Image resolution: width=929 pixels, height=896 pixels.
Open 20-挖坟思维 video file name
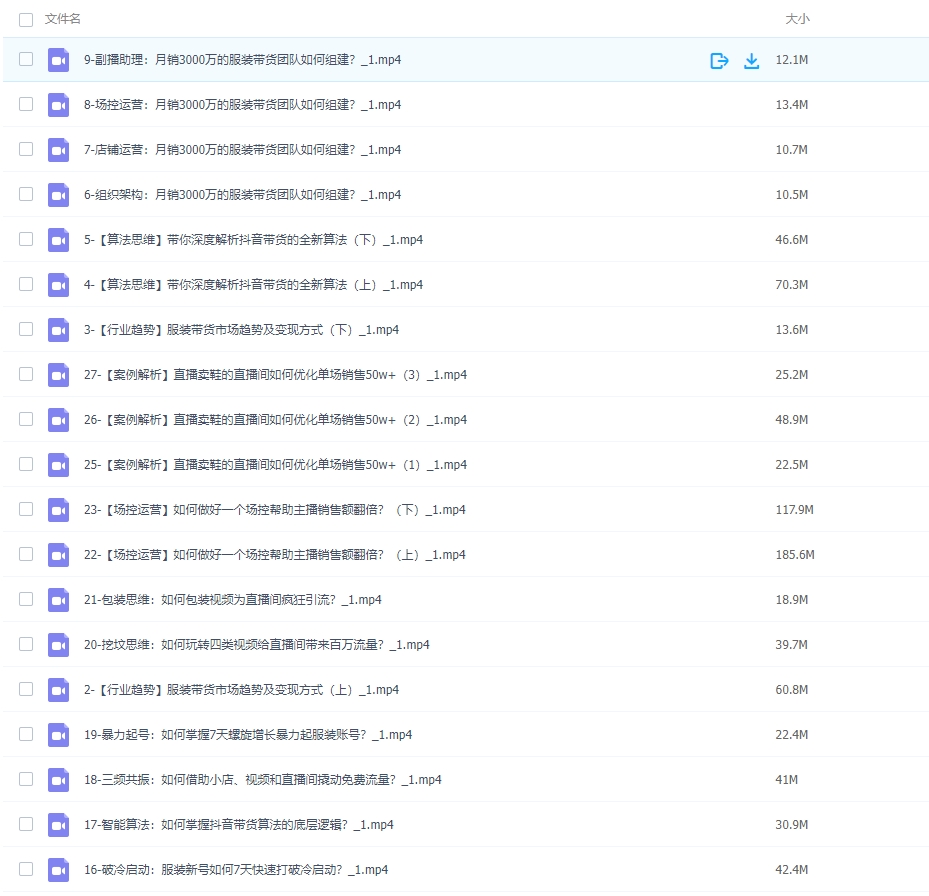click(256, 645)
